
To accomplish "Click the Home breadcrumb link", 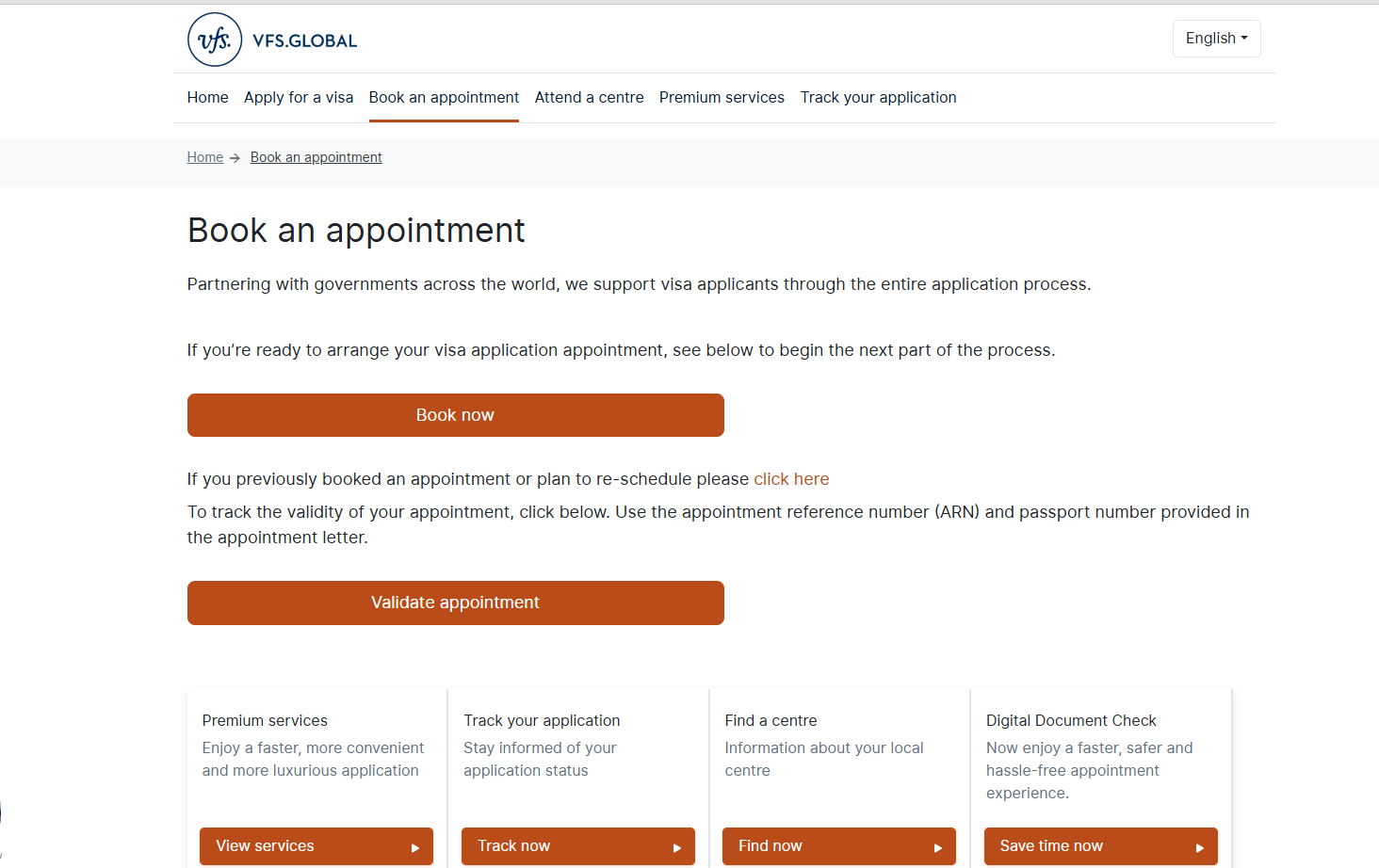I will pyautogui.click(x=204, y=157).
